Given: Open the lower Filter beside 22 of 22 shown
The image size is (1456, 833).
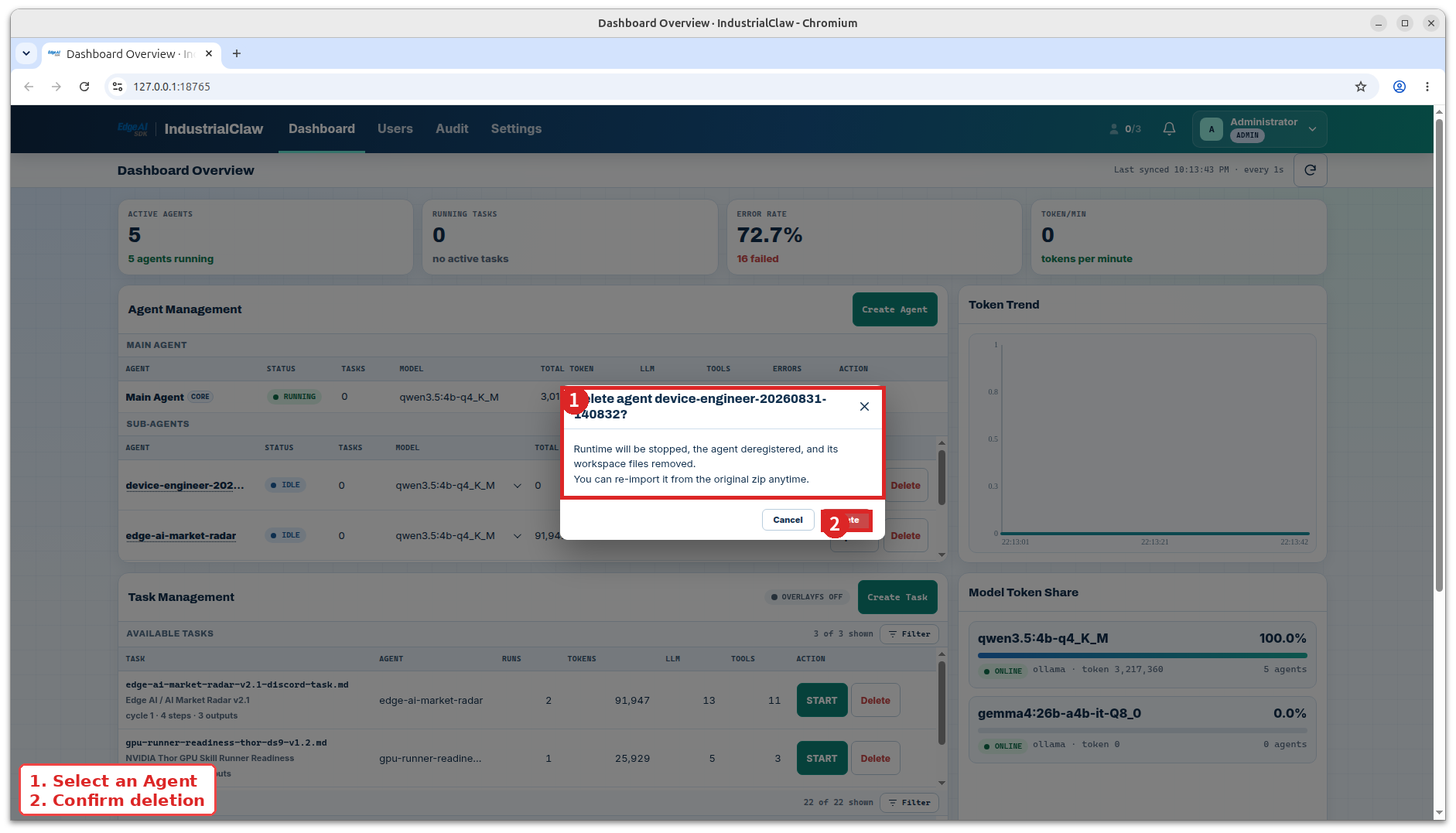Looking at the screenshot, I should (910, 803).
